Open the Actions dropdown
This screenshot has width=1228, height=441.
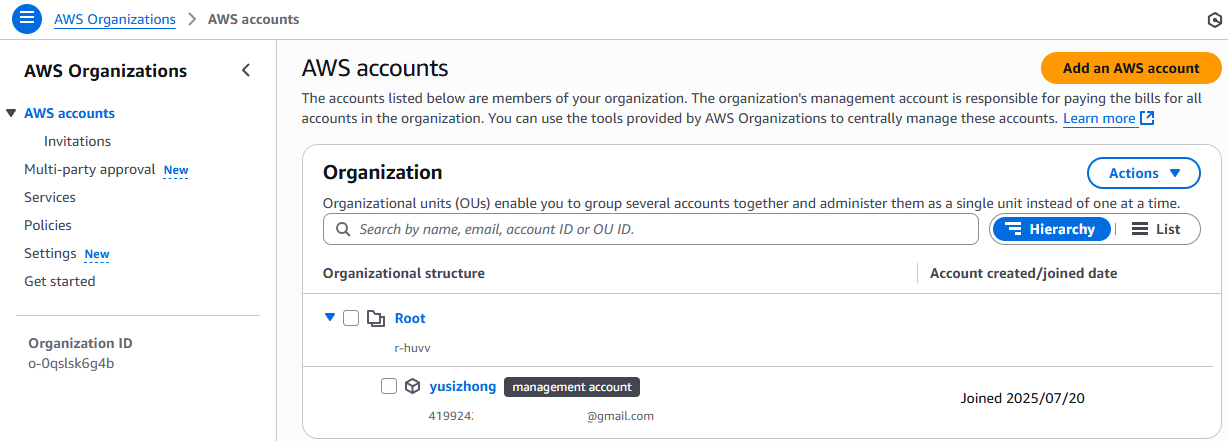[1144, 173]
